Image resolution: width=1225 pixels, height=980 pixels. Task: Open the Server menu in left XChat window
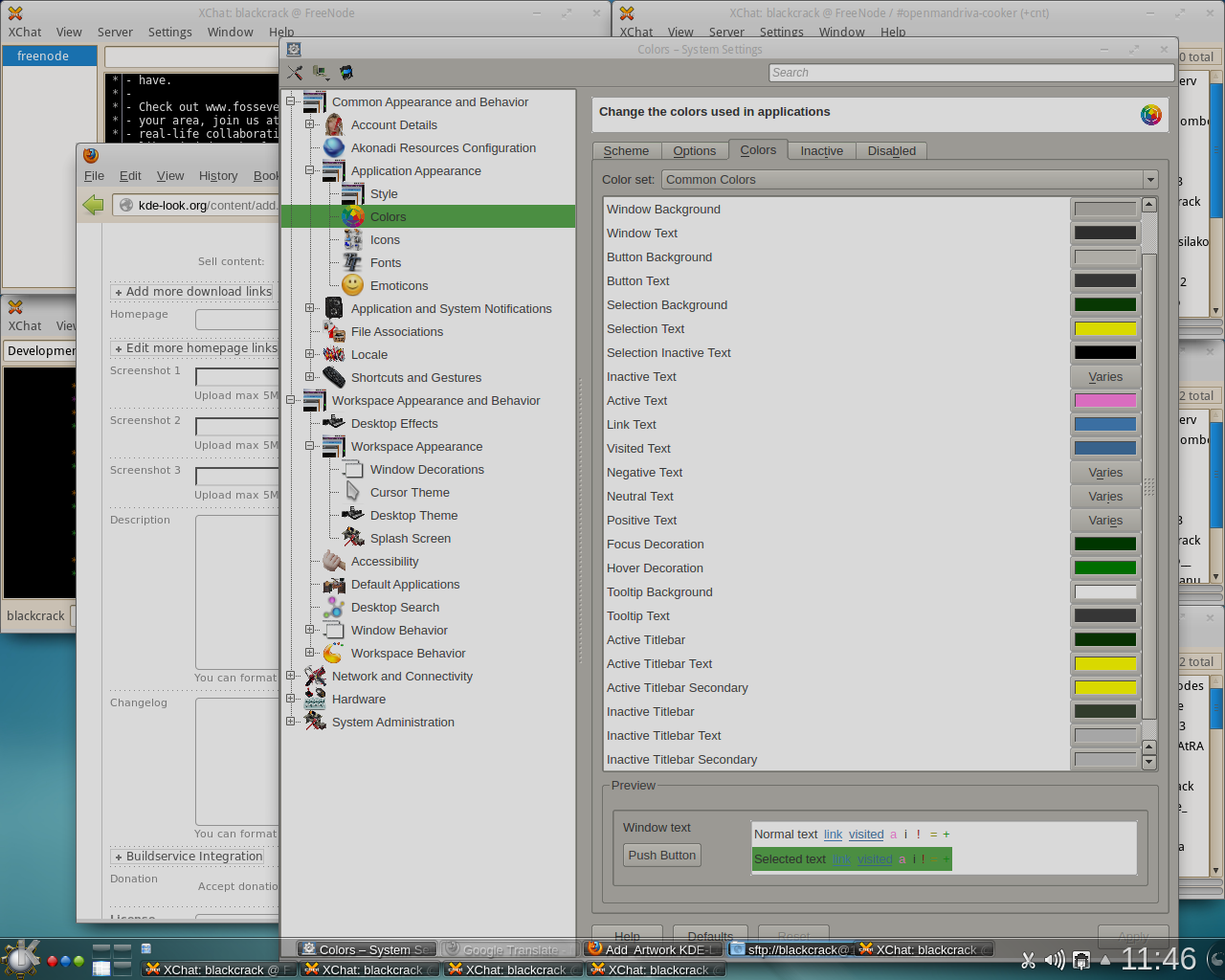coord(115,32)
